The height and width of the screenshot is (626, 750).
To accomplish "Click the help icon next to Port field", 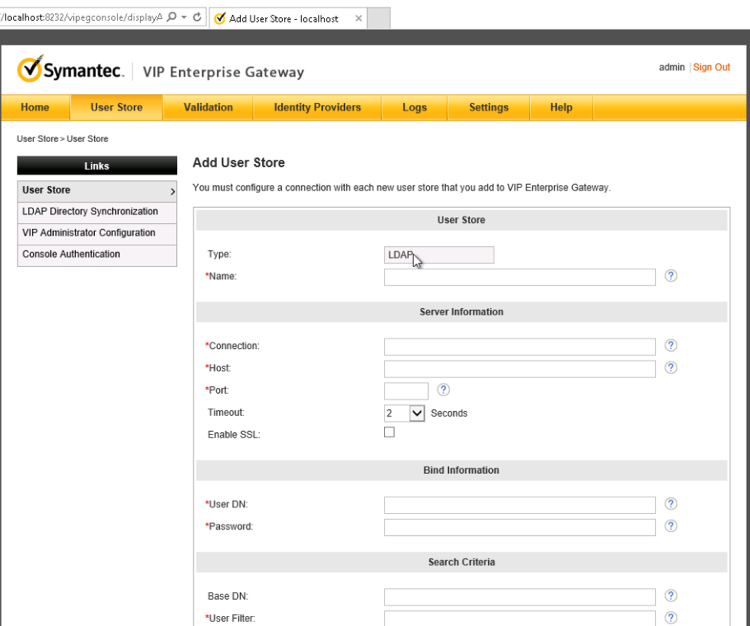I will click(x=443, y=390).
